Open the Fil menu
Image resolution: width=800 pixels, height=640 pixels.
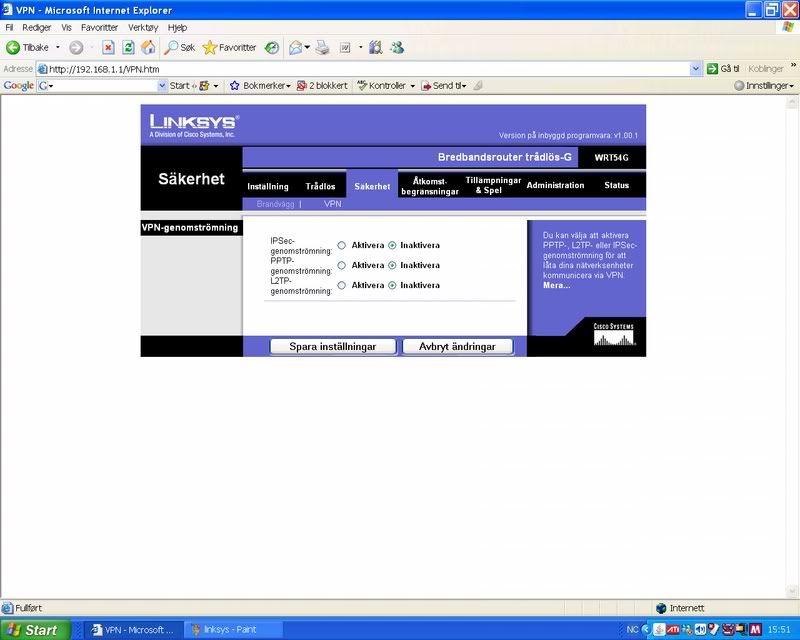[9, 28]
